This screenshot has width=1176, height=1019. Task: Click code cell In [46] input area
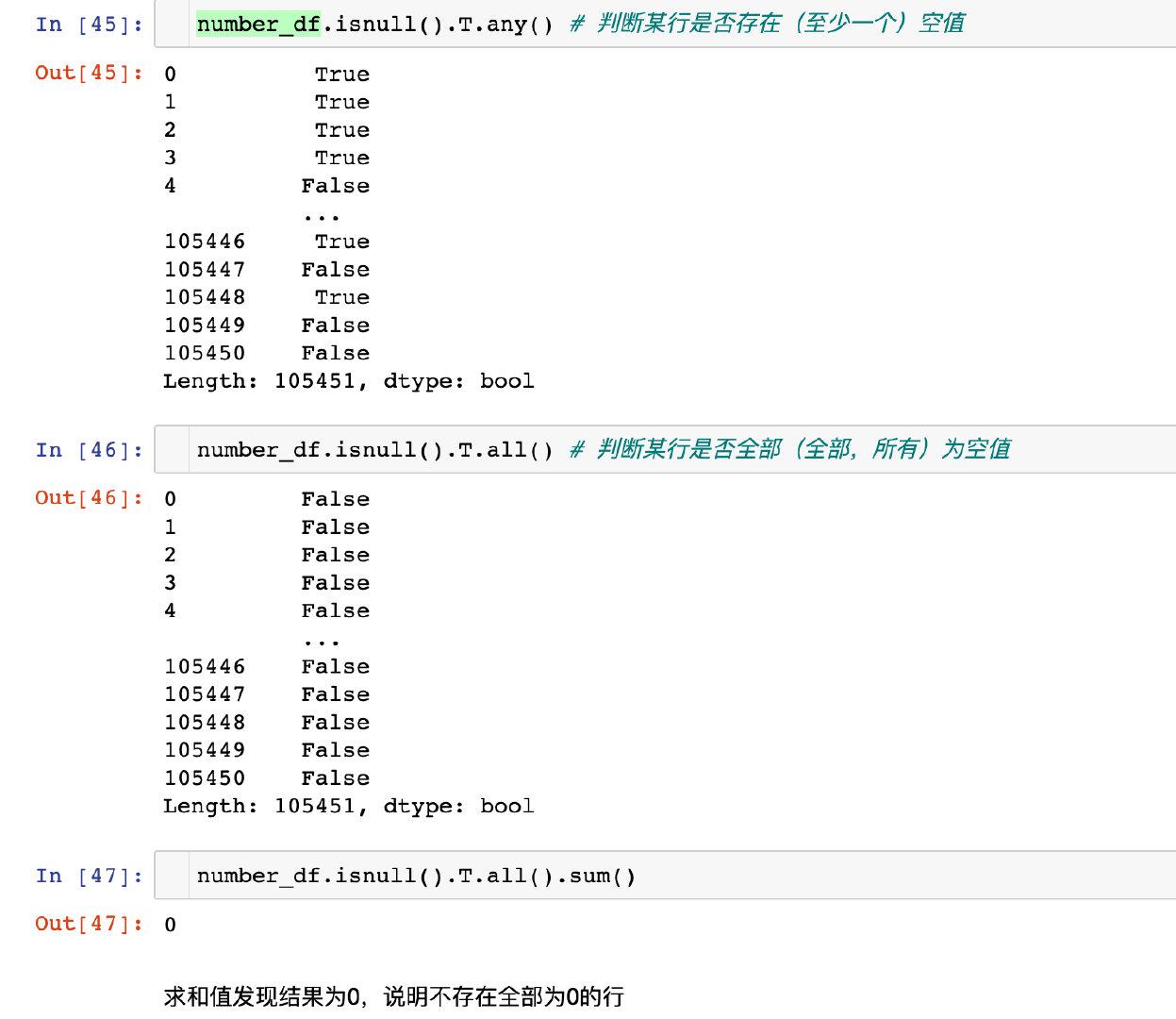[665, 450]
